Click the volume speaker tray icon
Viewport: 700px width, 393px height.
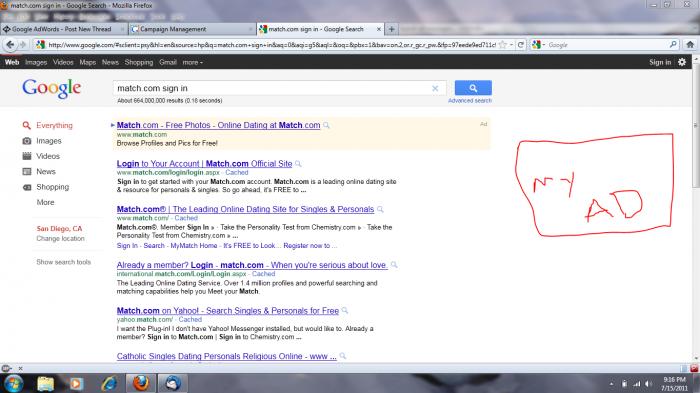point(648,384)
